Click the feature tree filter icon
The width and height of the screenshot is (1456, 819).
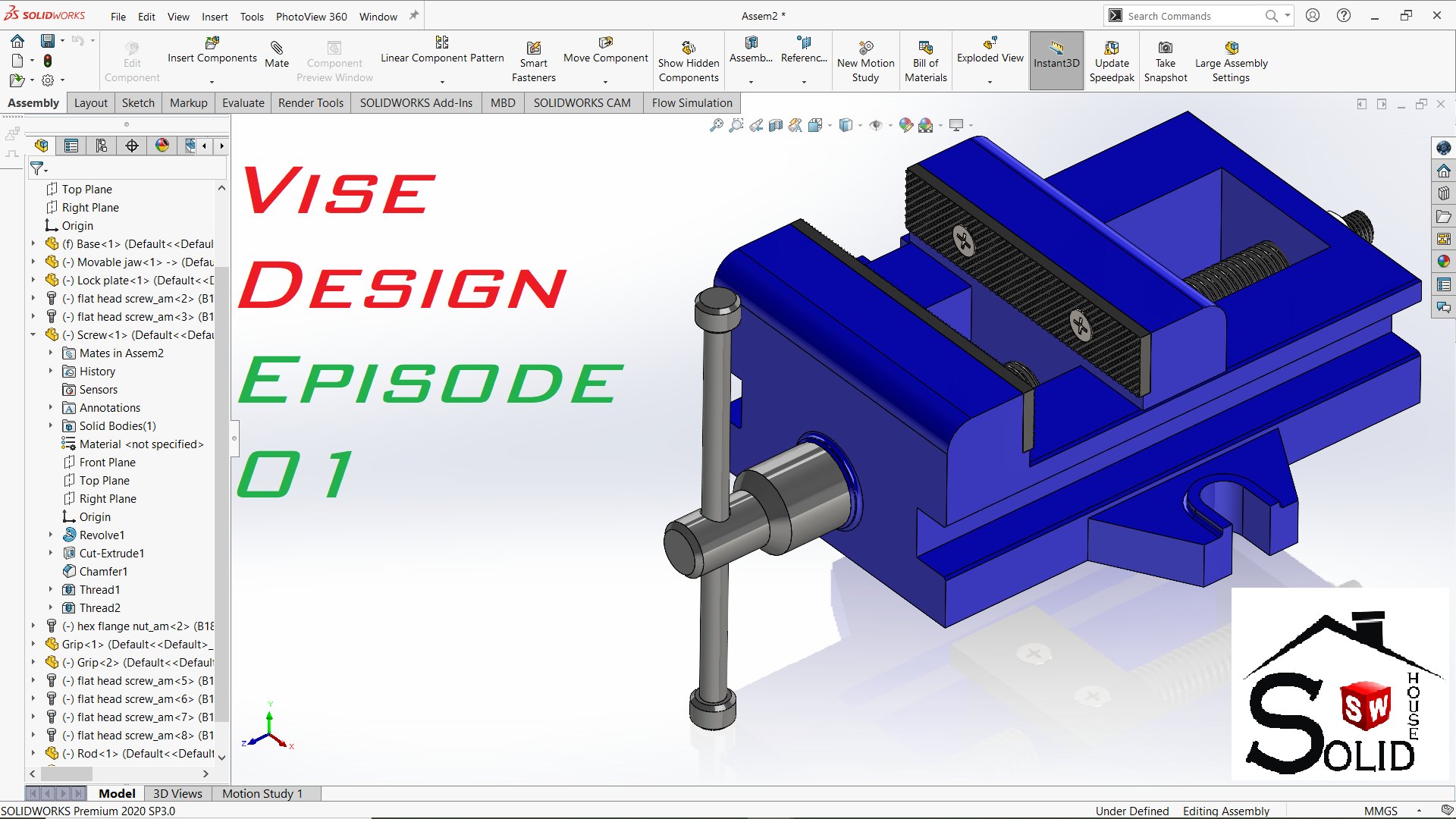[x=37, y=168]
